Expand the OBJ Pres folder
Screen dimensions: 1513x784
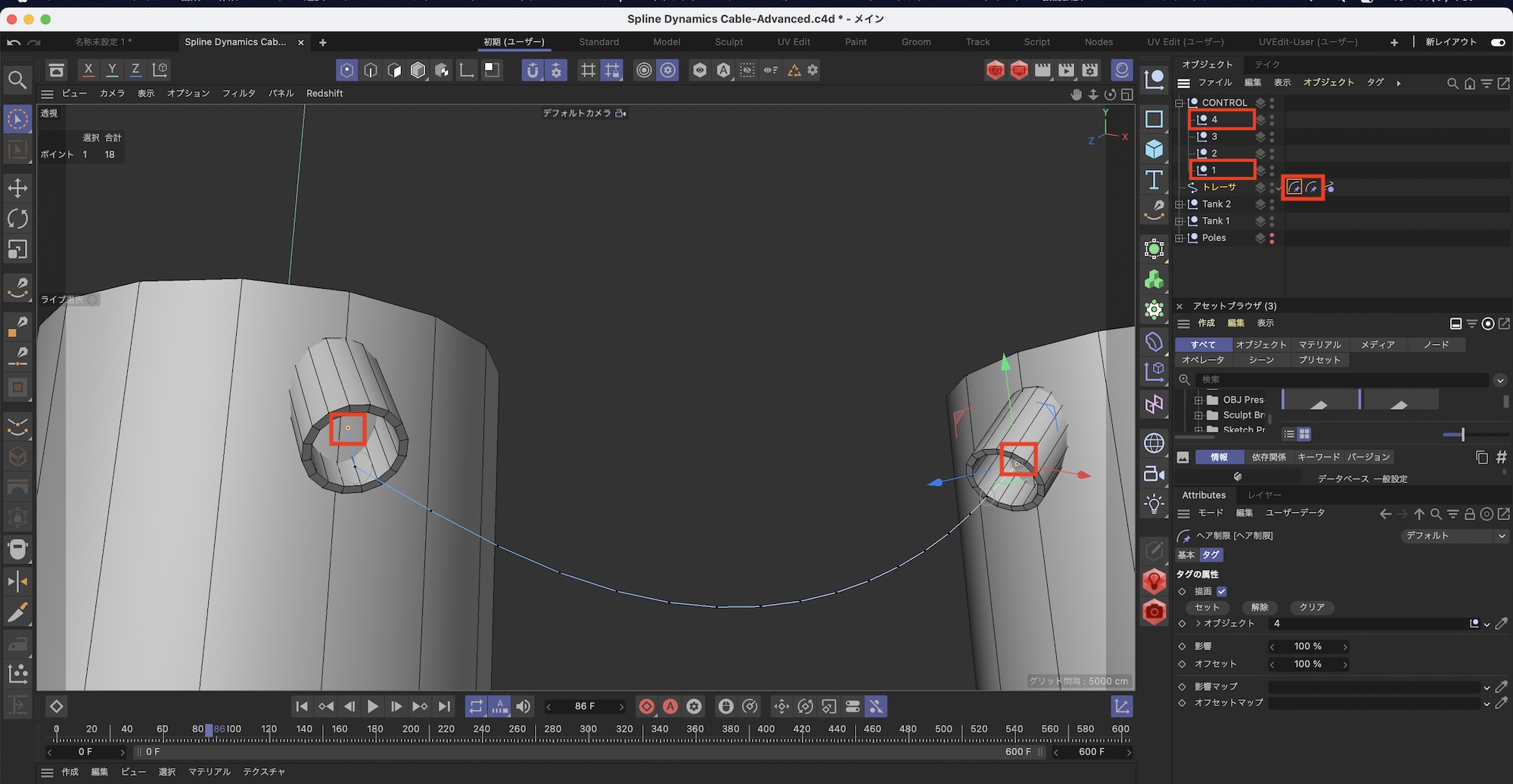tap(1198, 400)
